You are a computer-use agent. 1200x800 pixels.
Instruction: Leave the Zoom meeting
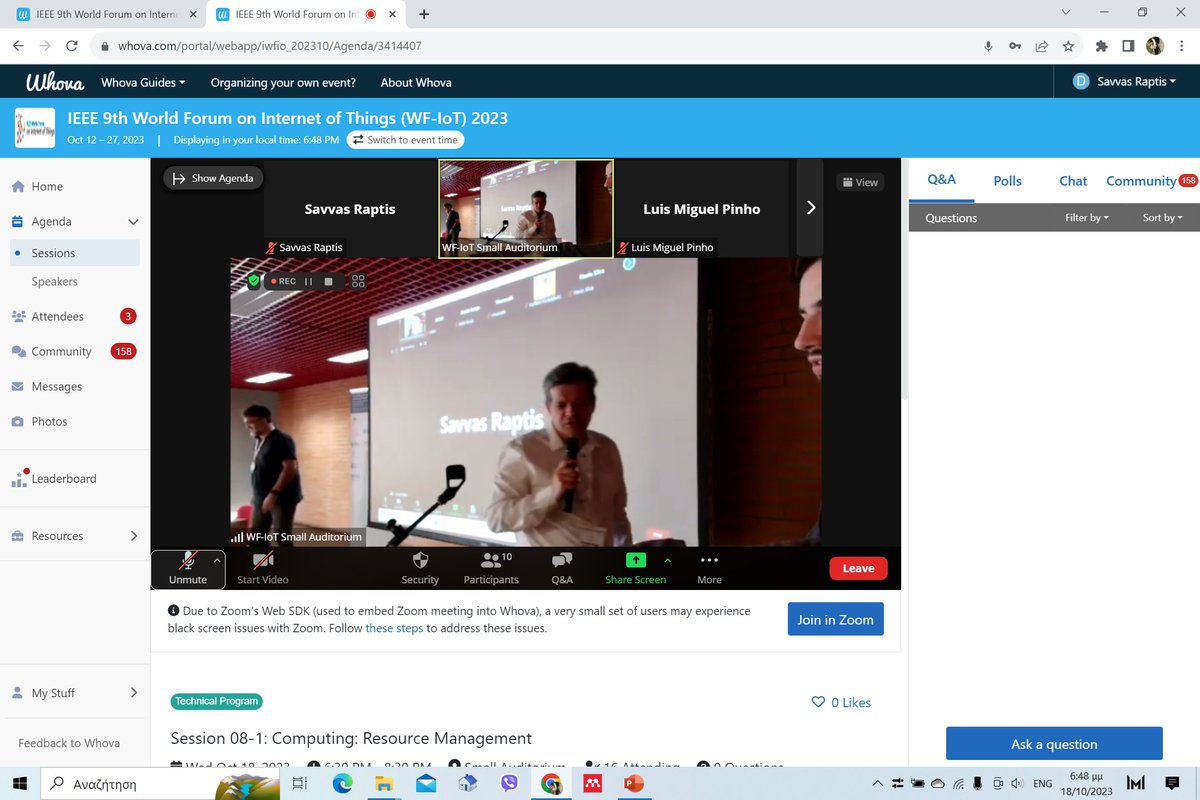[x=858, y=568]
